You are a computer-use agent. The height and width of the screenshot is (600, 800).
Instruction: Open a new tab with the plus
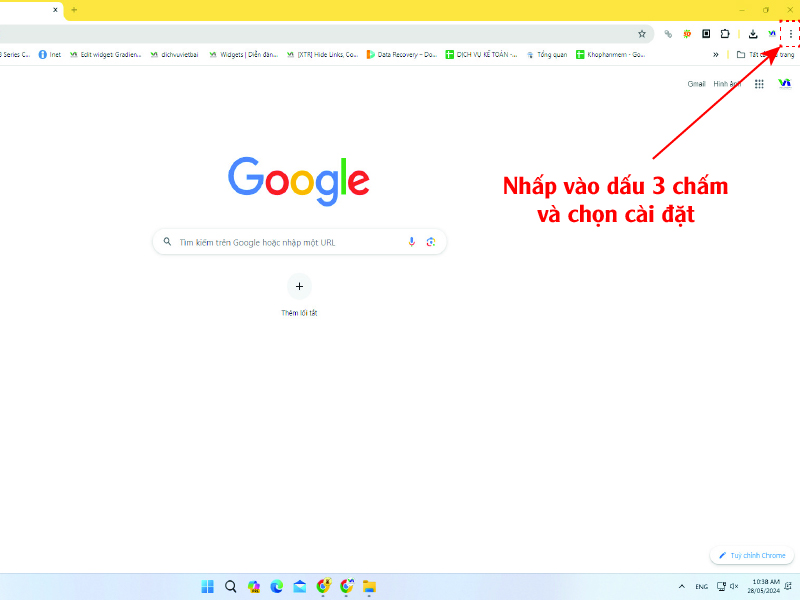tap(74, 10)
